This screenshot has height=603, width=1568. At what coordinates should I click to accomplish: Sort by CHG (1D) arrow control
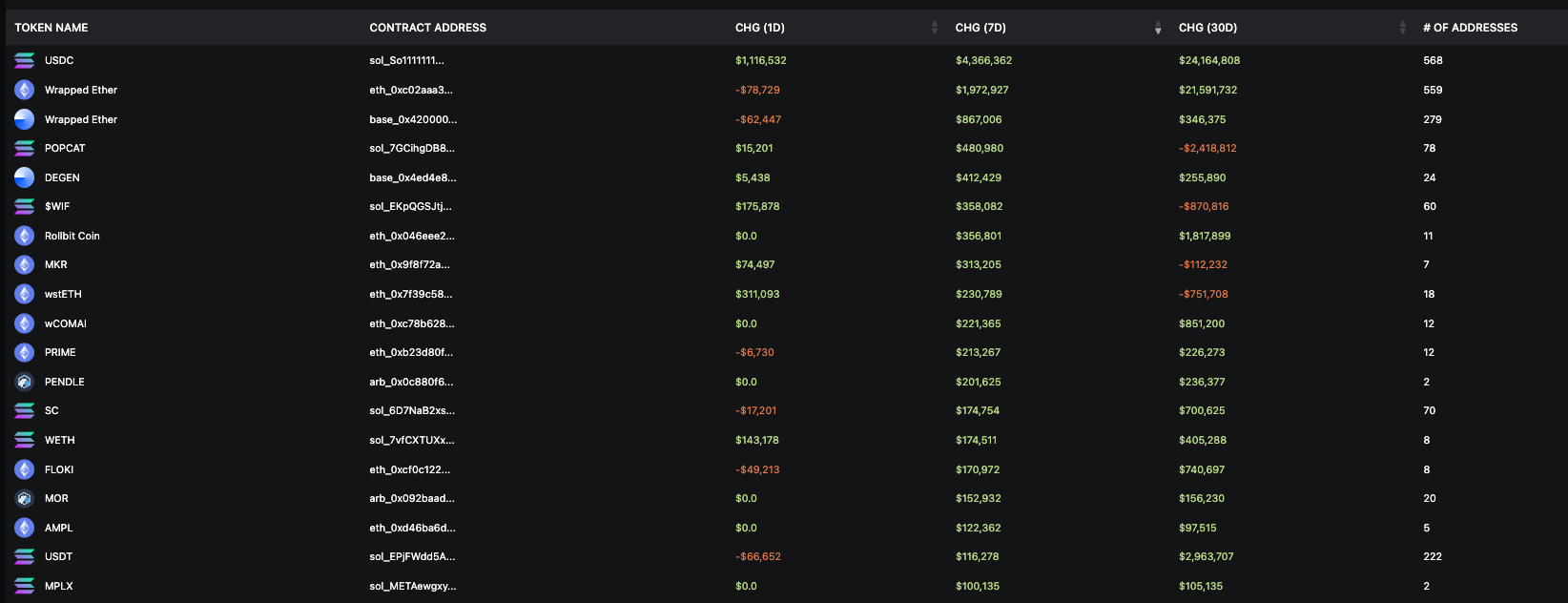click(935, 28)
